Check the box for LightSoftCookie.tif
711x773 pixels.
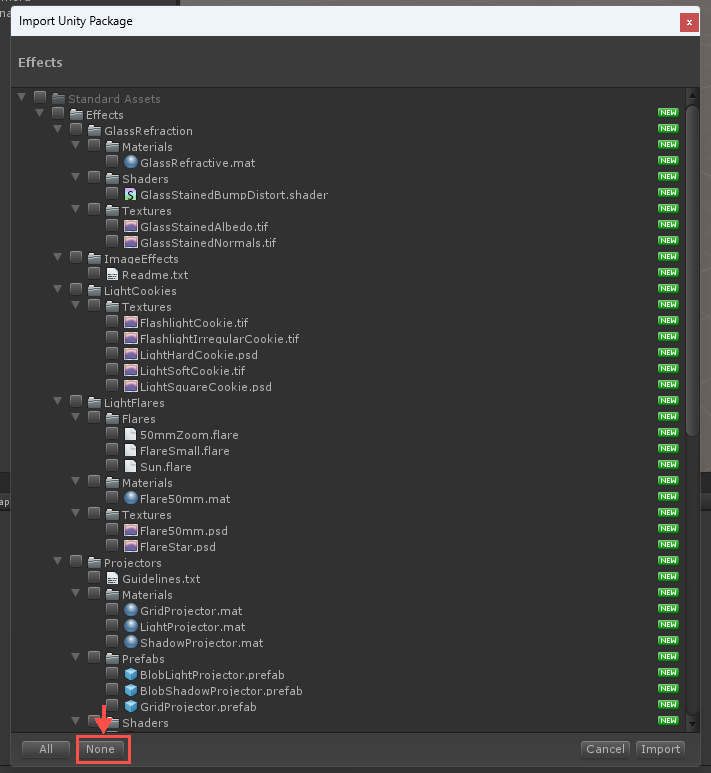[x=112, y=369]
